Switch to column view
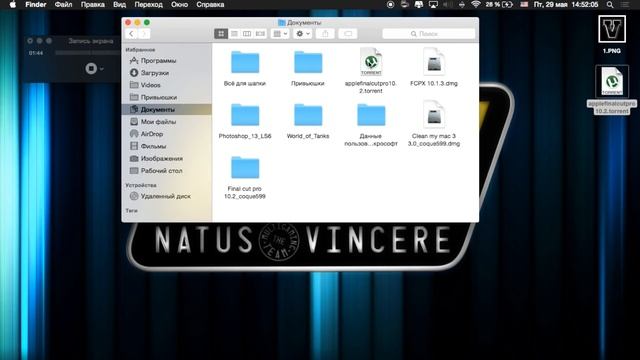This screenshot has width=640, height=360. coord(247,33)
